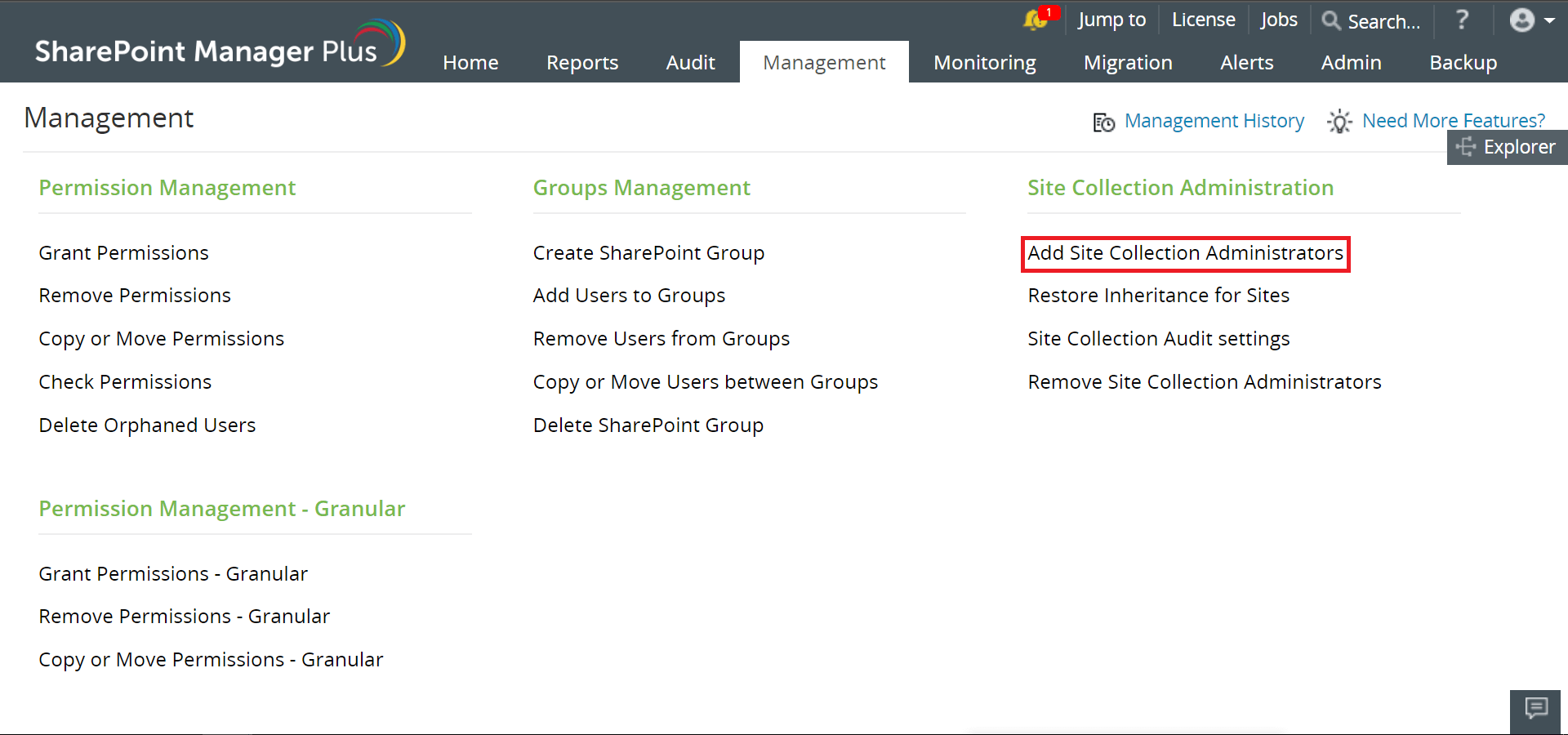Switch to the Reports tab
The image size is (1568, 735).
[582, 62]
